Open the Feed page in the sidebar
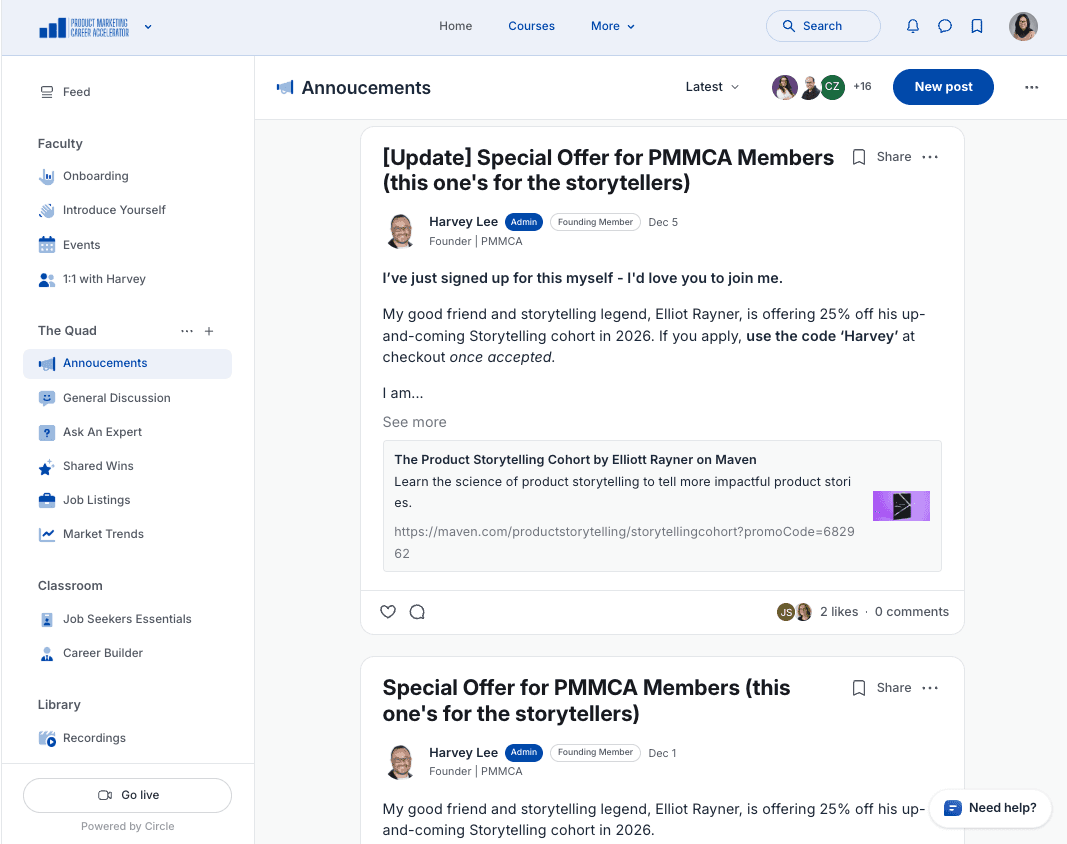Viewport: 1067px width, 844px height. [x=127, y=92]
